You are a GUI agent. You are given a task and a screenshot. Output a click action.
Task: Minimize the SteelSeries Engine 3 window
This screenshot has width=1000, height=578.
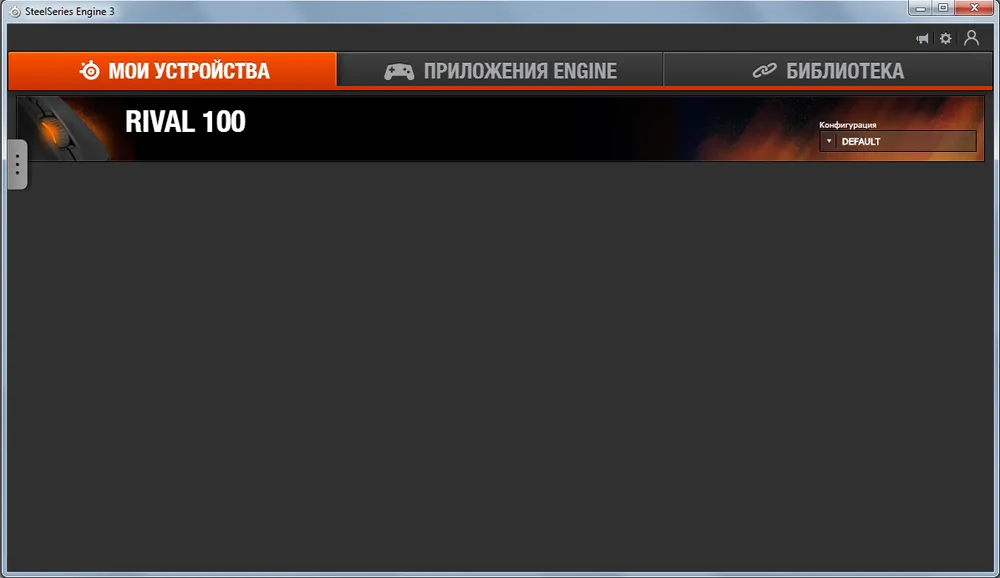point(920,8)
